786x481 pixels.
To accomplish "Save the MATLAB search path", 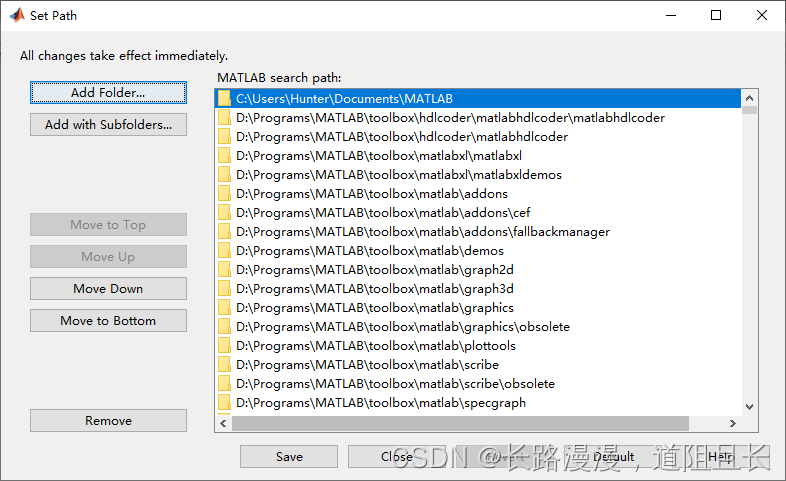I will [x=289, y=456].
